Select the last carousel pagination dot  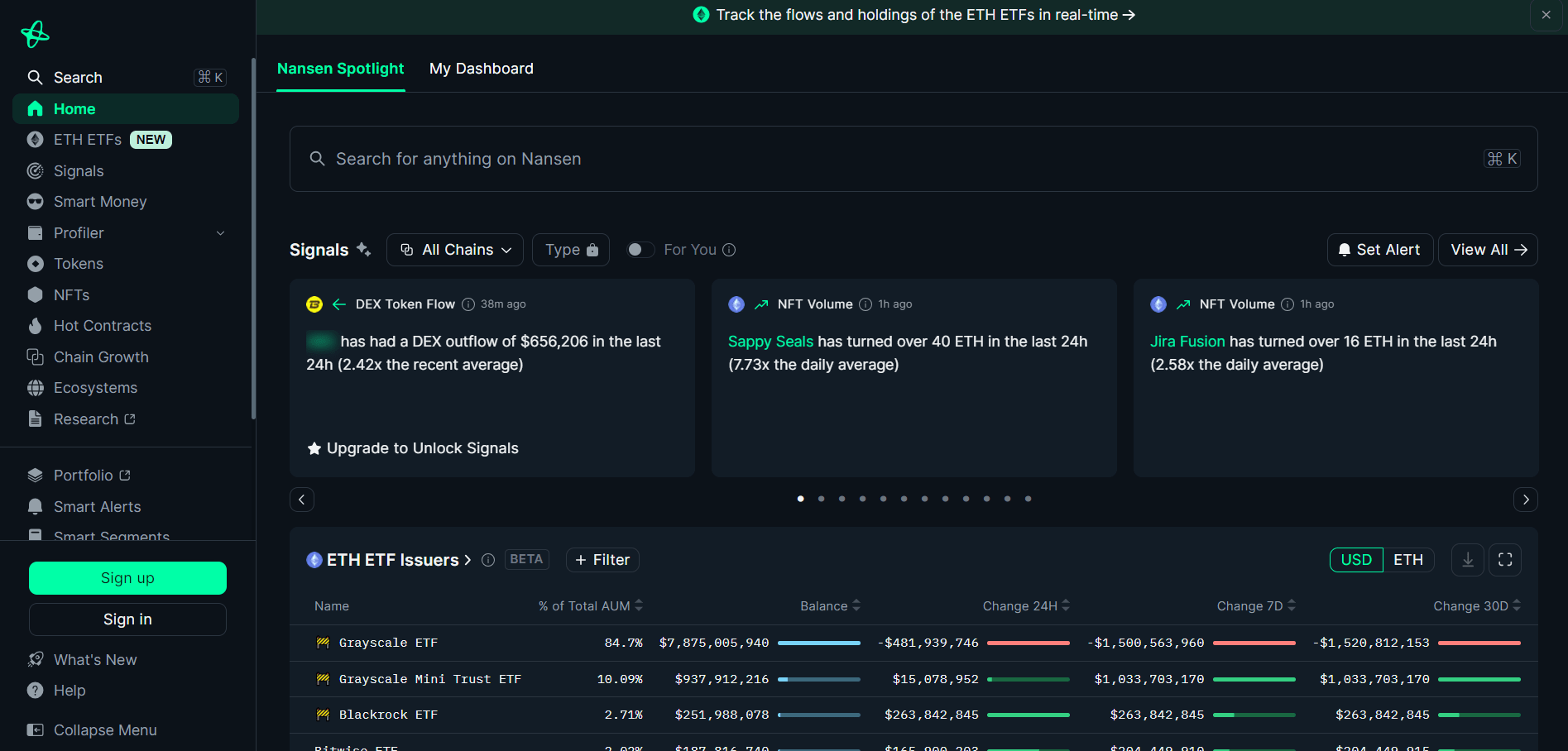click(1028, 499)
